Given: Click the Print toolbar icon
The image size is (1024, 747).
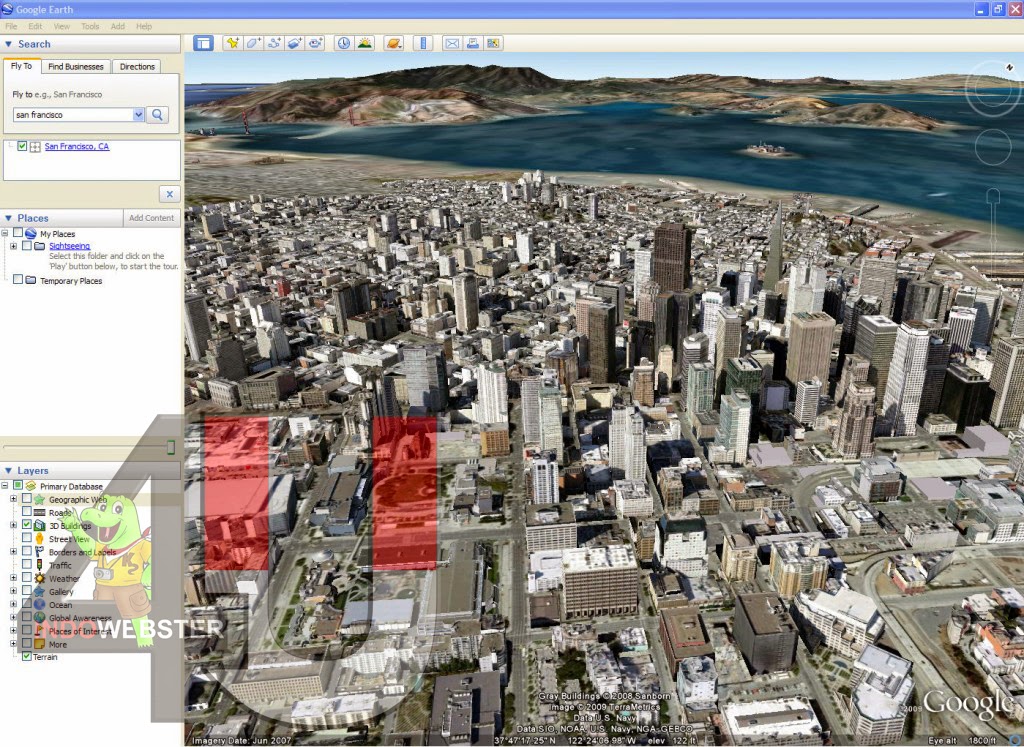Looking at the screenshot, I should [x=472, y=44].
